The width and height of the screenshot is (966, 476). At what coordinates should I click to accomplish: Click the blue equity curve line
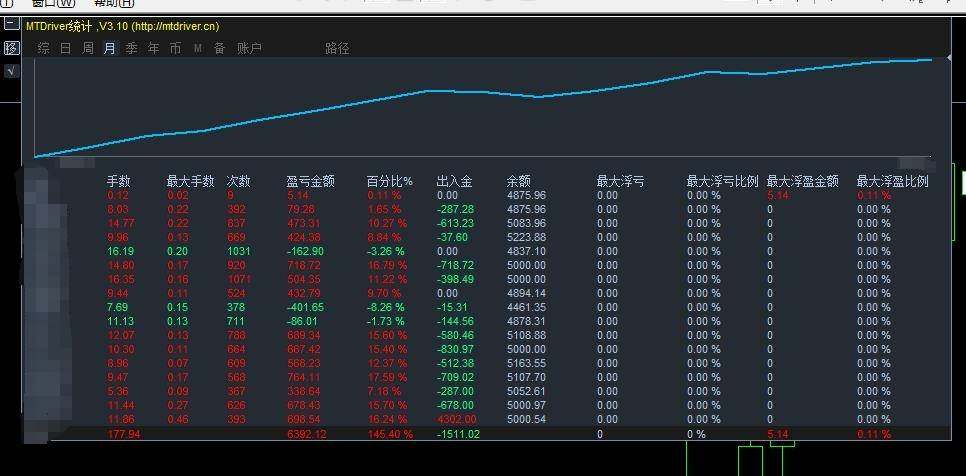[300, 112]
